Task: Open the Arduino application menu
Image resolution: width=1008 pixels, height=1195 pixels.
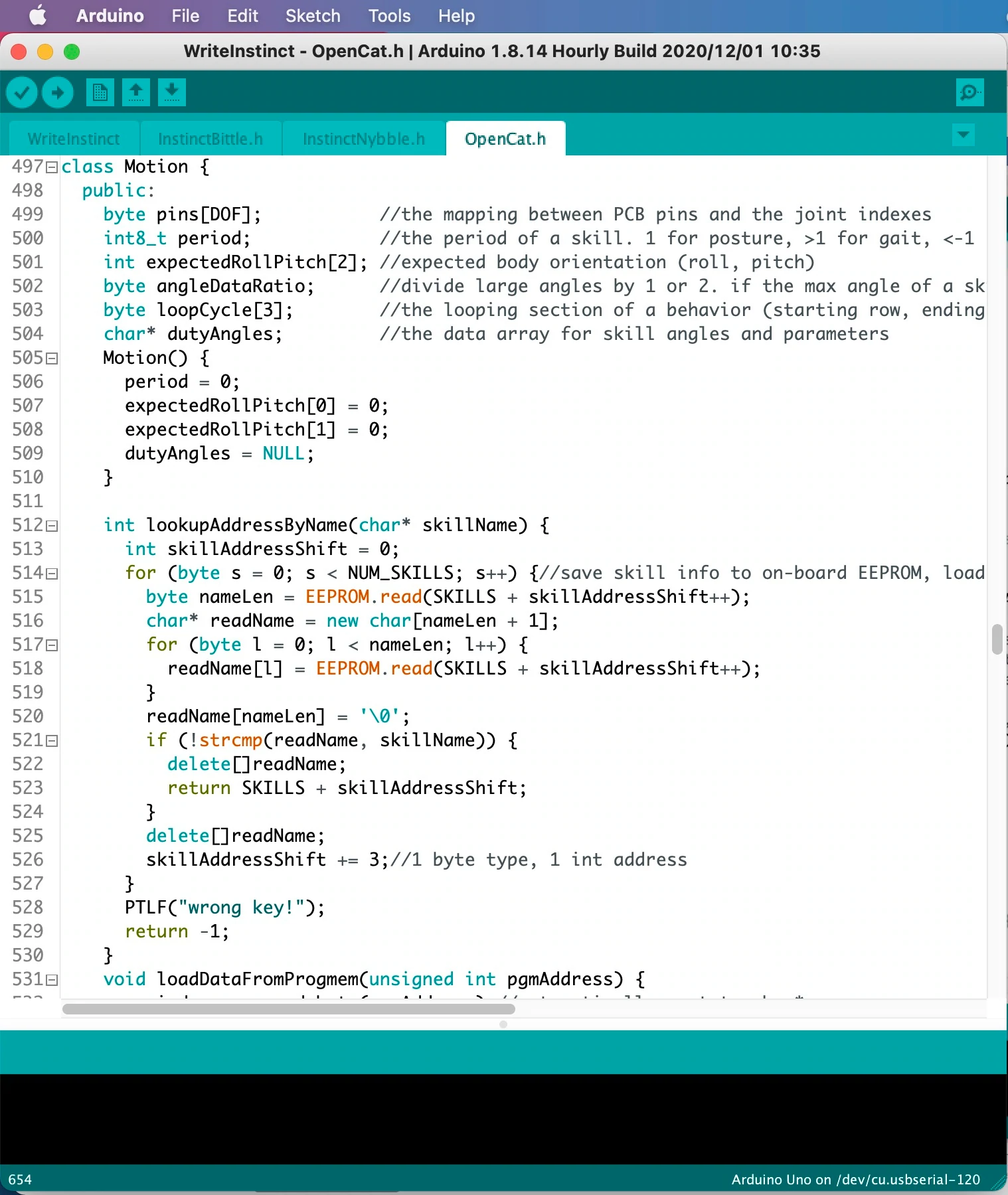Action: [x=110, y=16]
